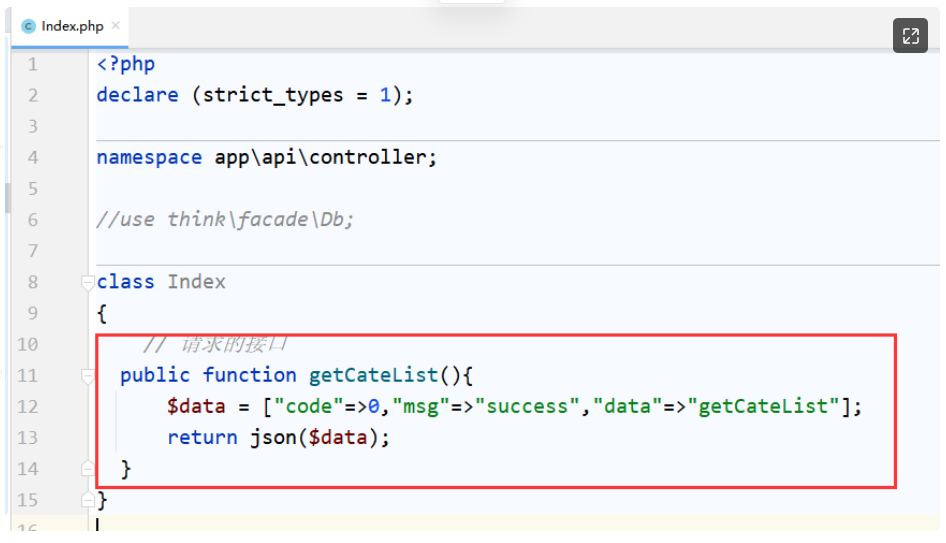Select the Index.php tab
This screenshot has height=543, width=946.
pyautogui.click(x=72, y=26)
